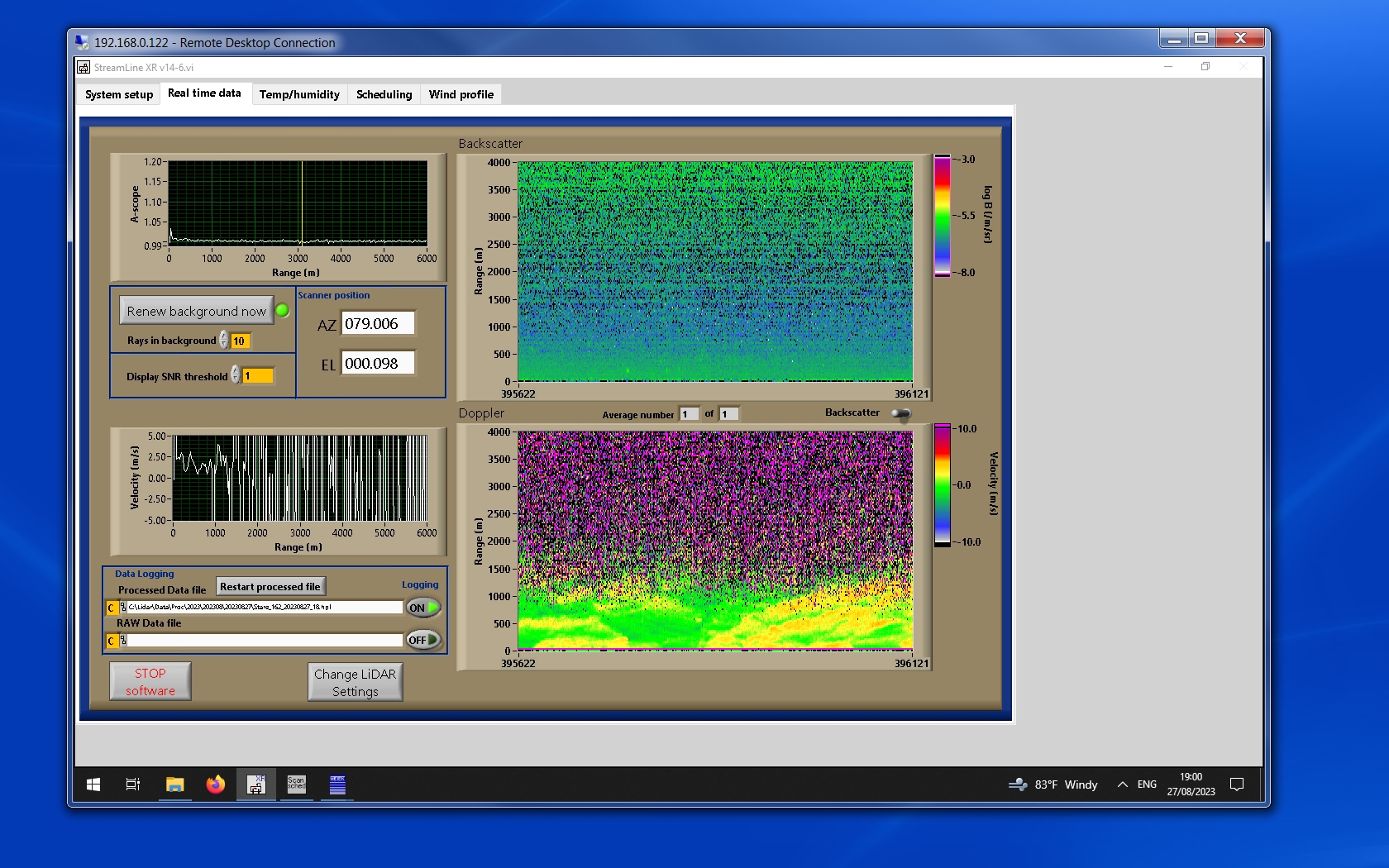Open Task View in the taskbar

(132, 785)
